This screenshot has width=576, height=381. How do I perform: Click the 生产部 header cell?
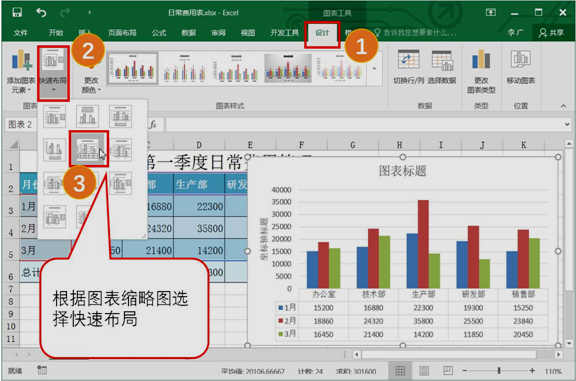(199, 184)
